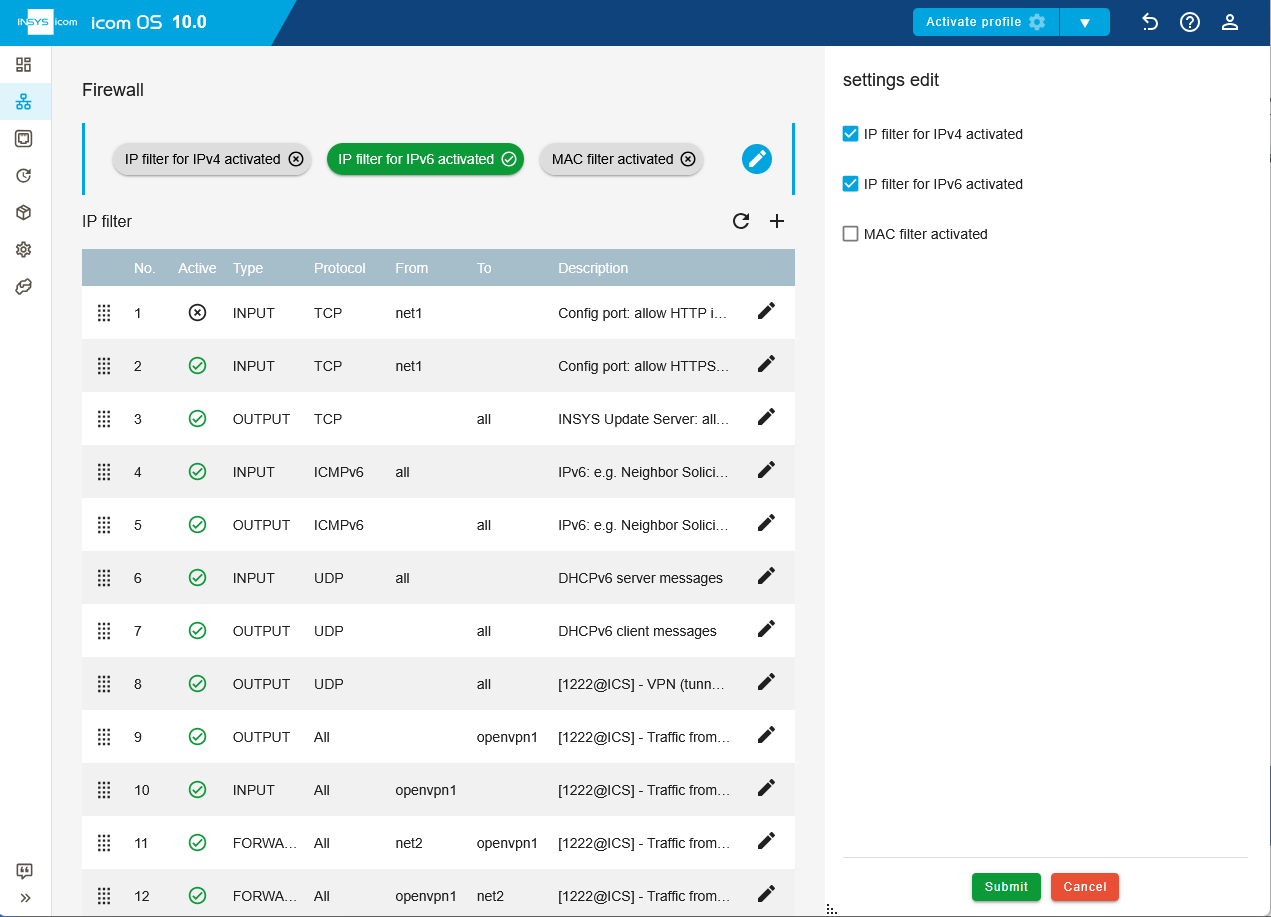
Task: Edit rule 3 INSYS Update Server
Action: click(x=766, y=417)
